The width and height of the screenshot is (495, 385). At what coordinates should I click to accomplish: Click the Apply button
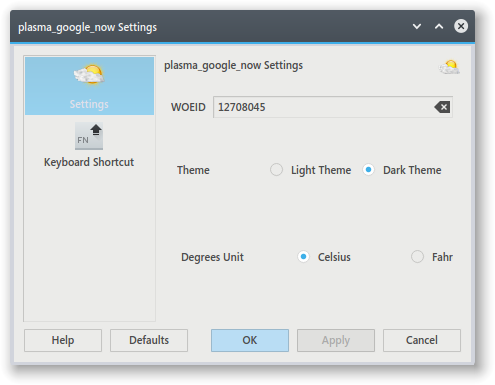[x=336, y=340]
